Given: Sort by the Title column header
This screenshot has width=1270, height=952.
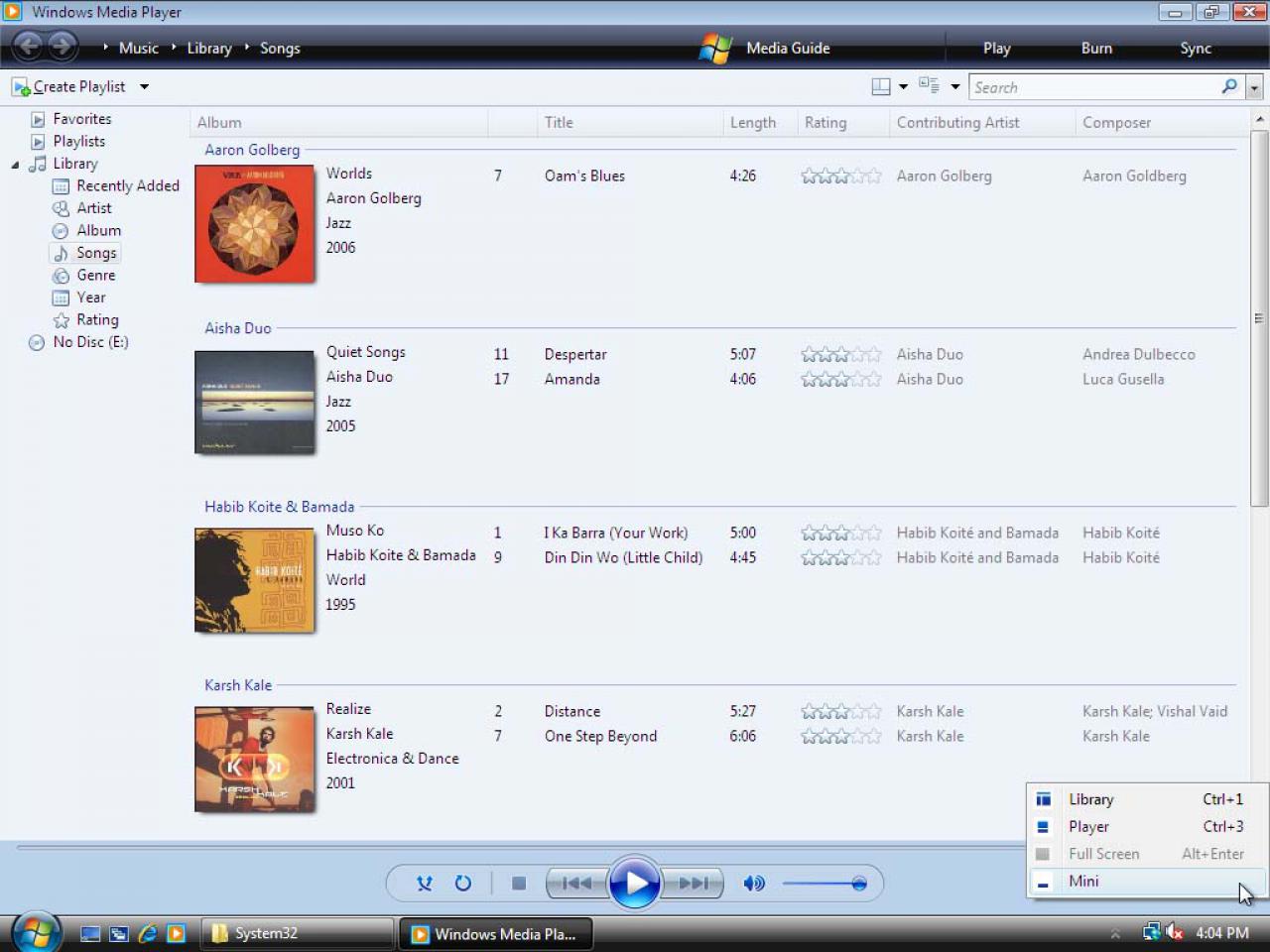Looking at the screenshot, I should (631, 123).
